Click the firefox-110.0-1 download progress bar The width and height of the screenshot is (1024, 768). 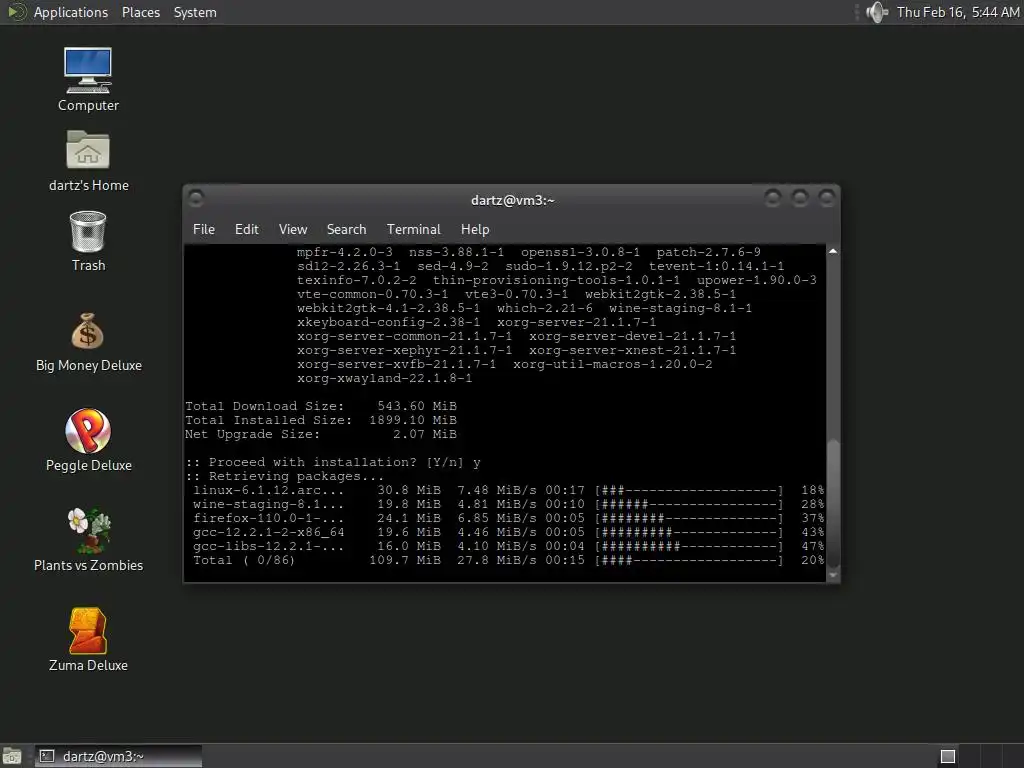click(x=688, y=519)
